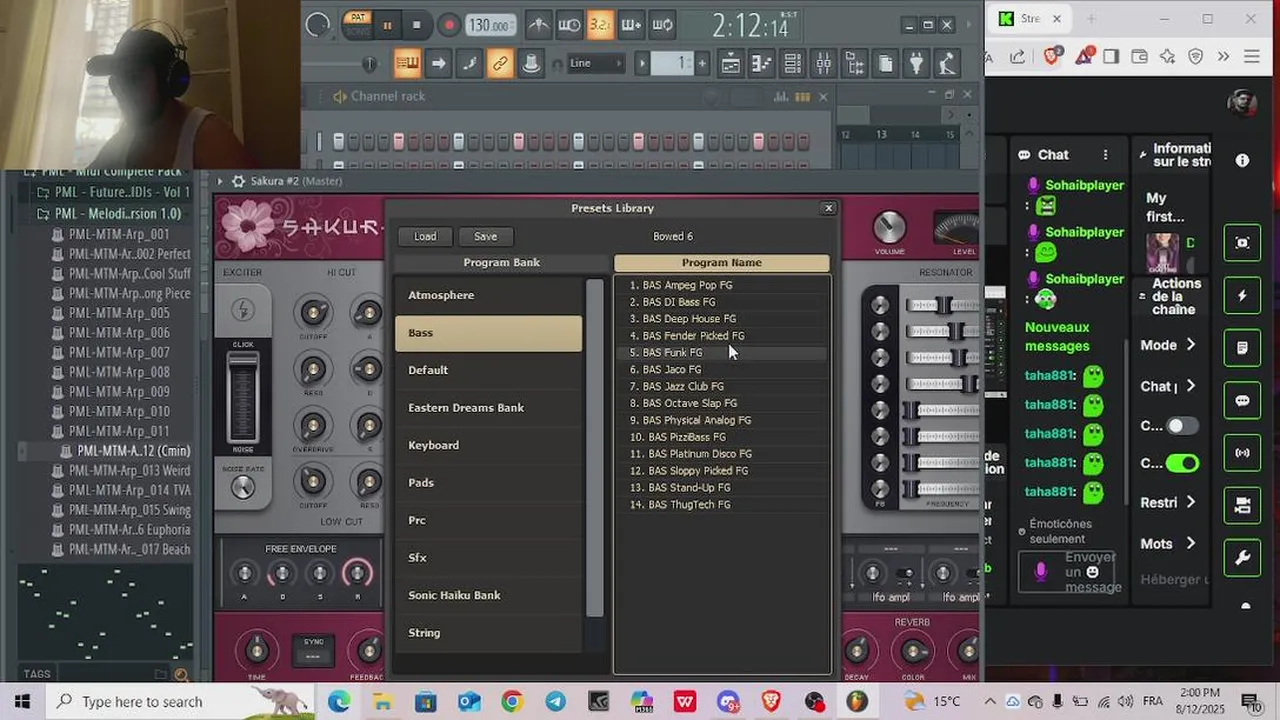Choose preset BAS ThugTech FG
This screenshot has width=1280, height=720.
coord(721,504)
